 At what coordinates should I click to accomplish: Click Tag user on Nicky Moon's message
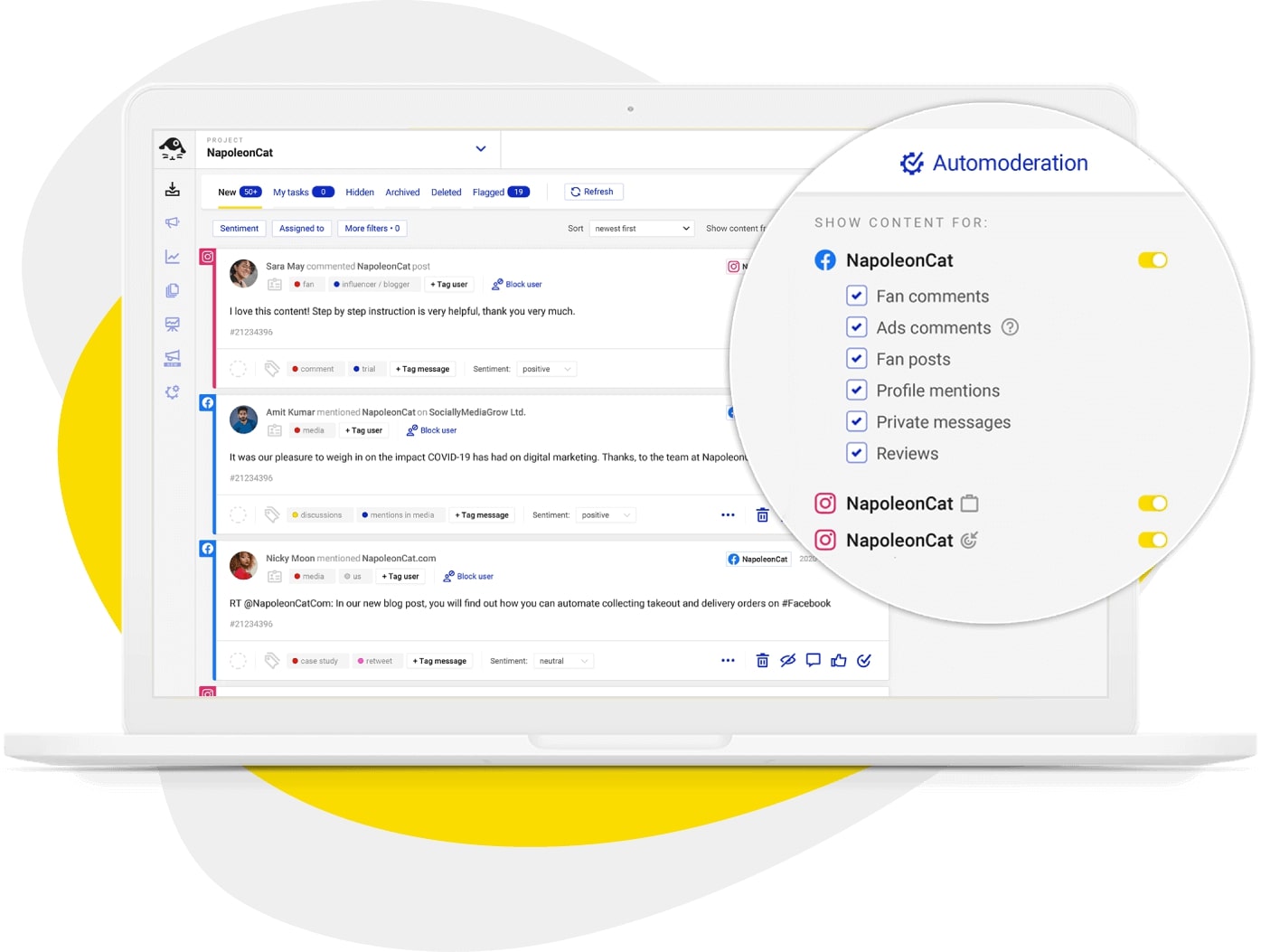pyautogui.click(x=400, y=577)
